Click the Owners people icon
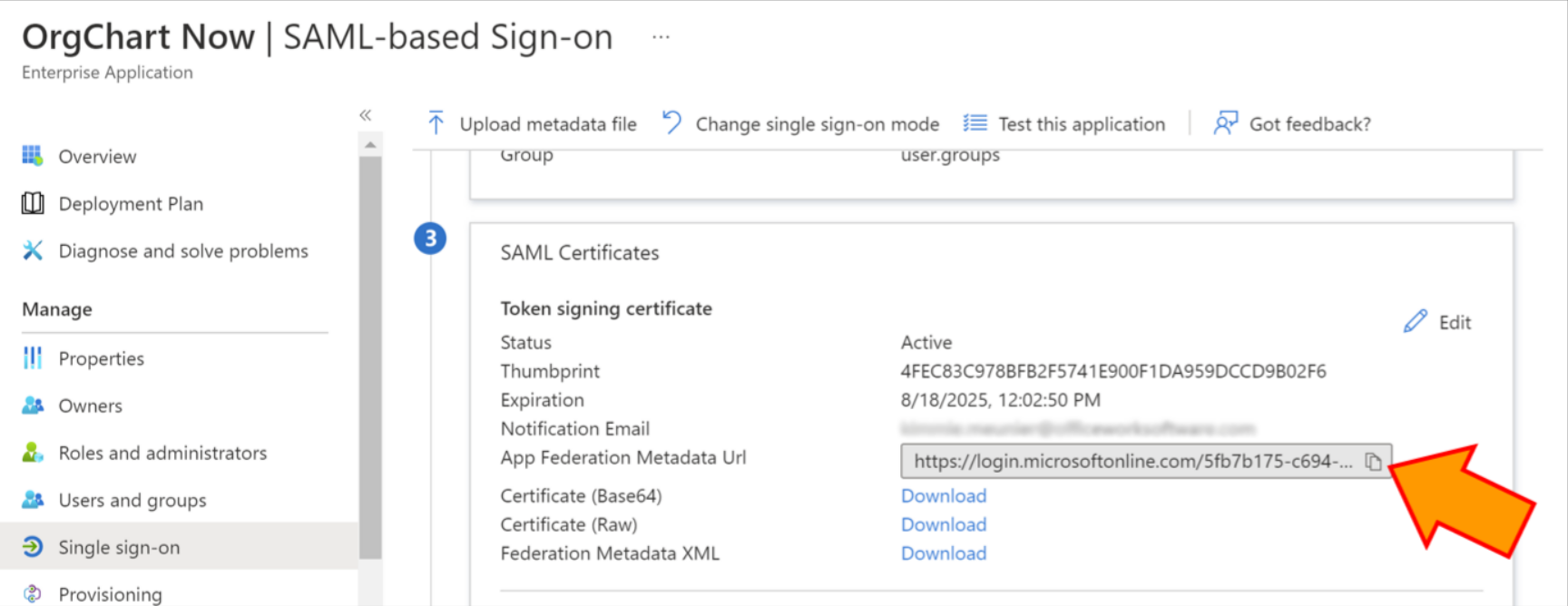The width and height of the screenshot is (1568, 606). point(33,406)
